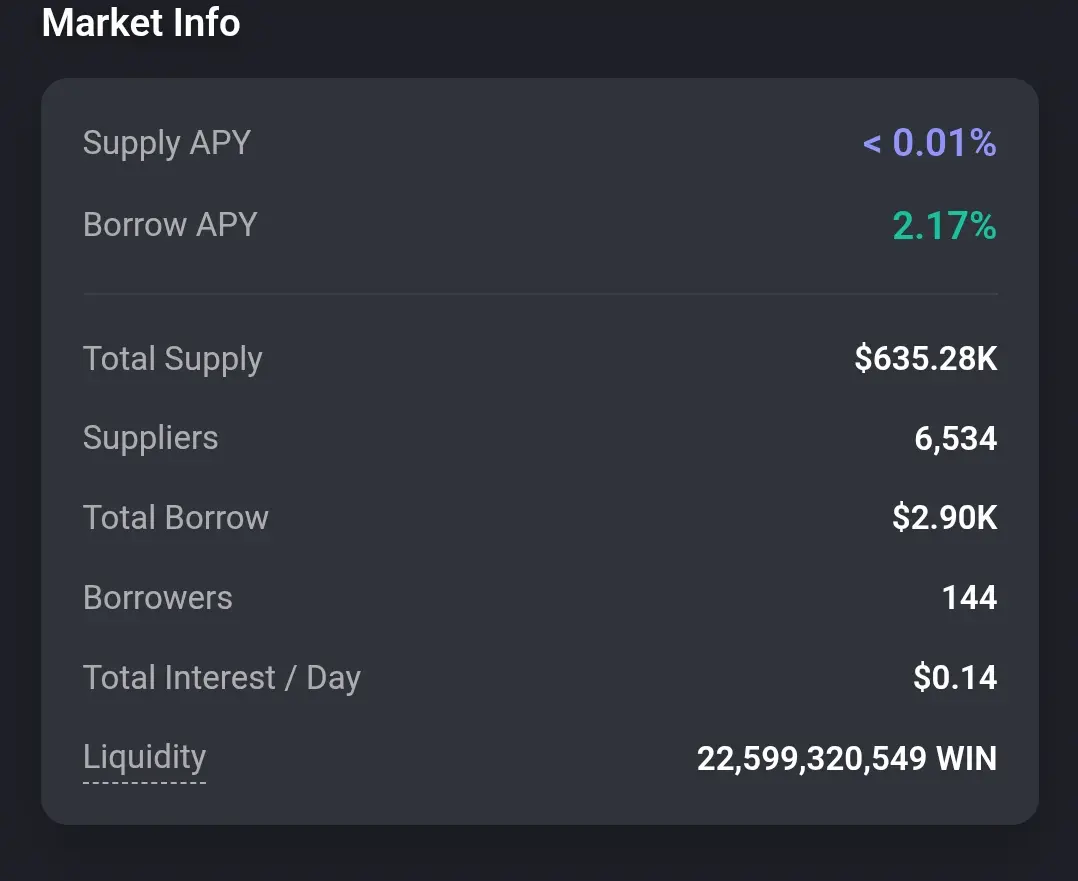Click the Total Supply label

point(172,358)
